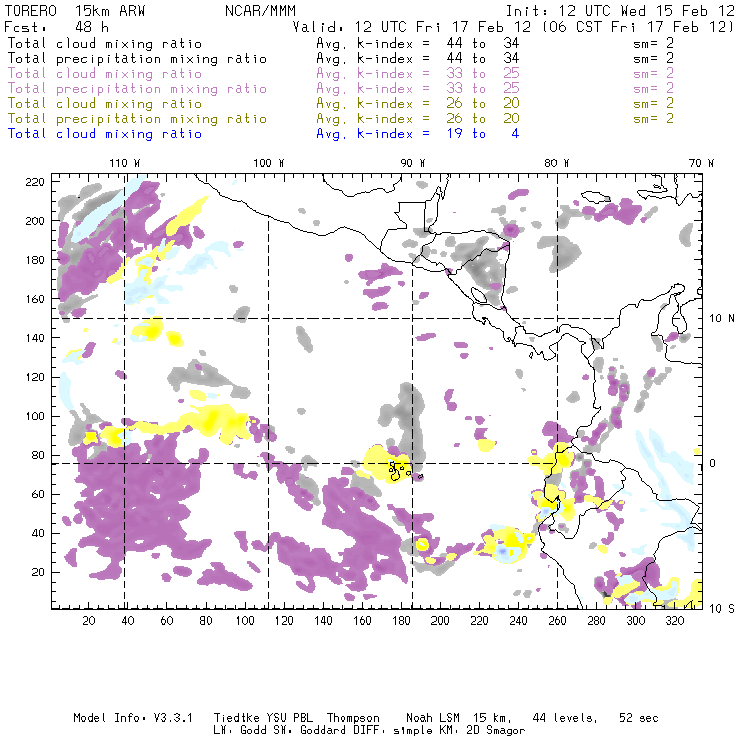The height and width of the screenshot is (740, 740).
Task: Select "120" on the bottom horizontal axis
Action: pos(284,621)
